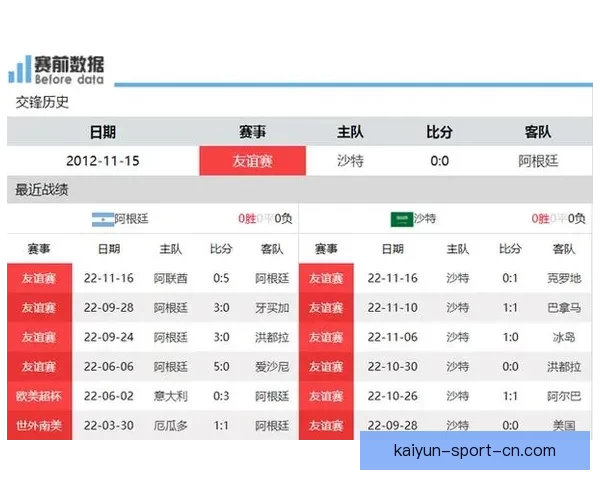Click the 欧美超杯 competition cell

pos(39,396)
